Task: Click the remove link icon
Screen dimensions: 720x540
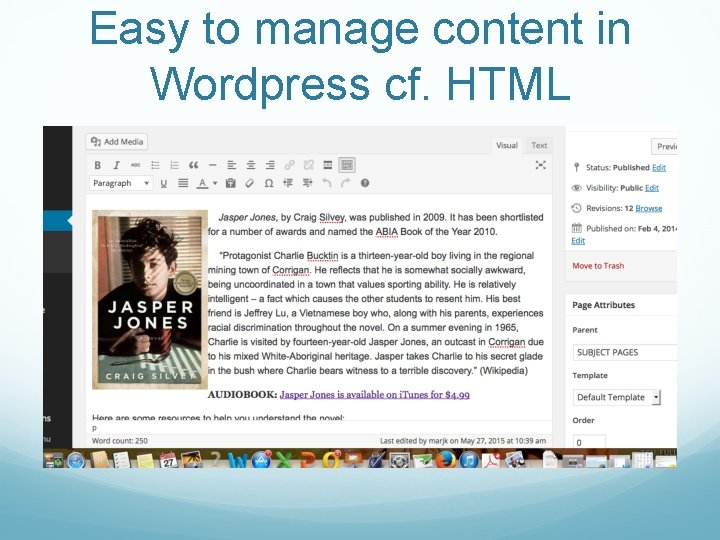Action: (309, 165)
